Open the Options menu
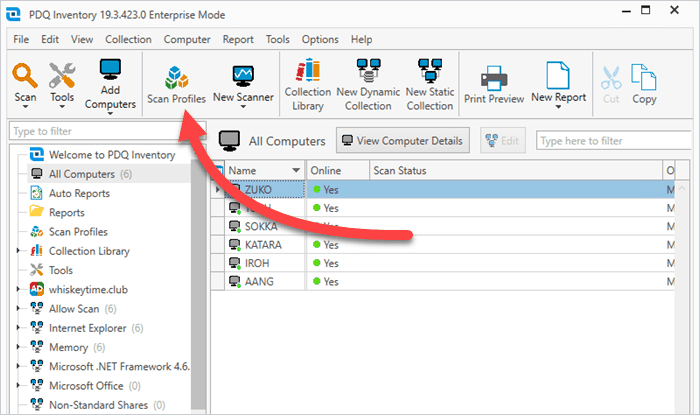700x415 pixels. point(320,39)
